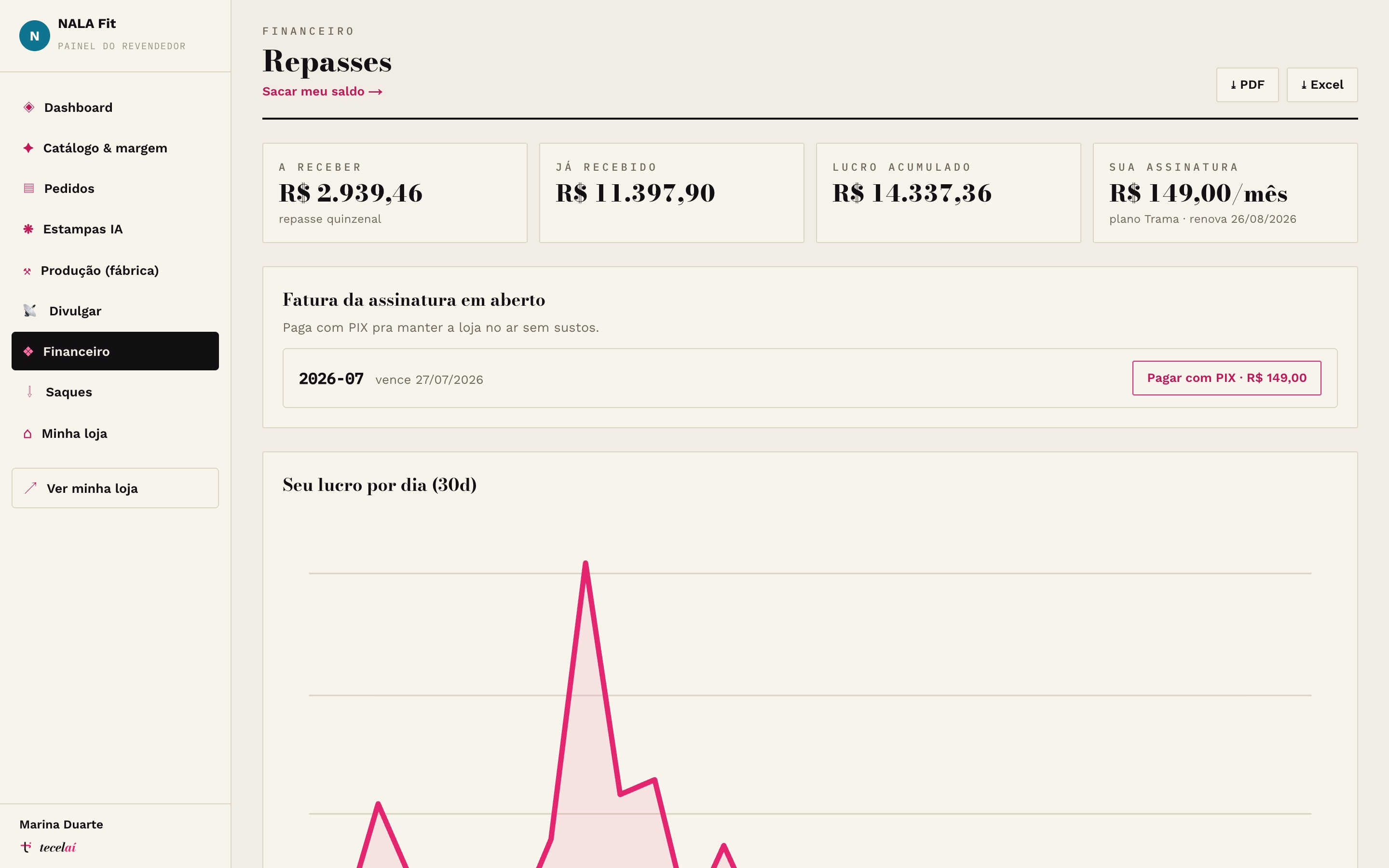1389x868 pixels.
Task: Click the Estampas IA asterisk icon
Action: [x=28, y=229]
